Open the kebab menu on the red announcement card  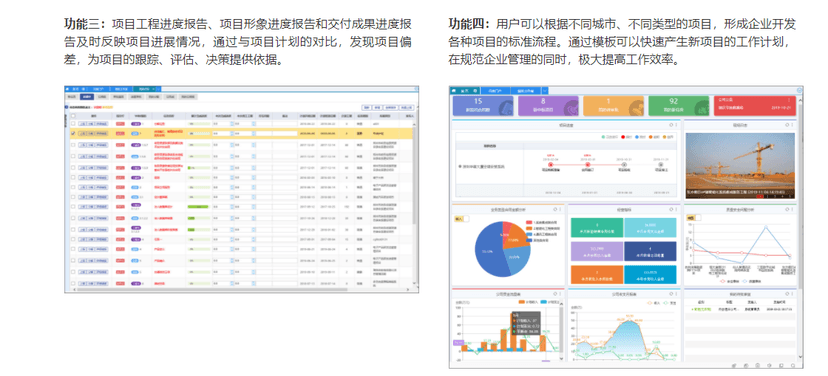point(789,100)
